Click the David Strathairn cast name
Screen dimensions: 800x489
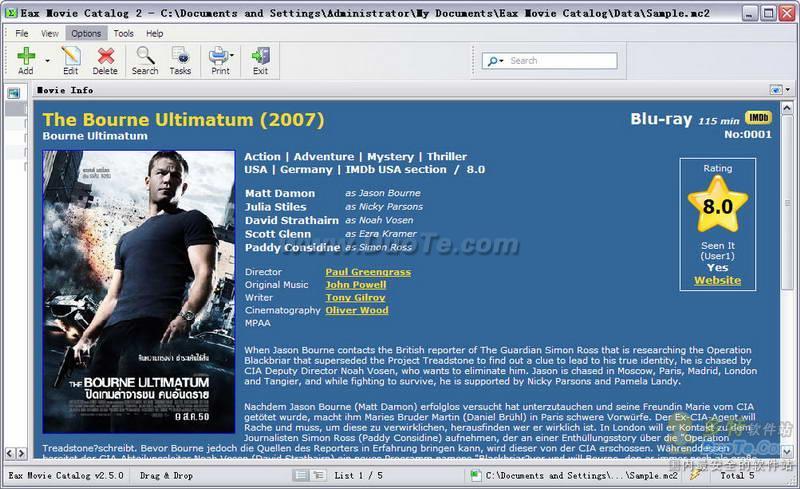[291, 221]
